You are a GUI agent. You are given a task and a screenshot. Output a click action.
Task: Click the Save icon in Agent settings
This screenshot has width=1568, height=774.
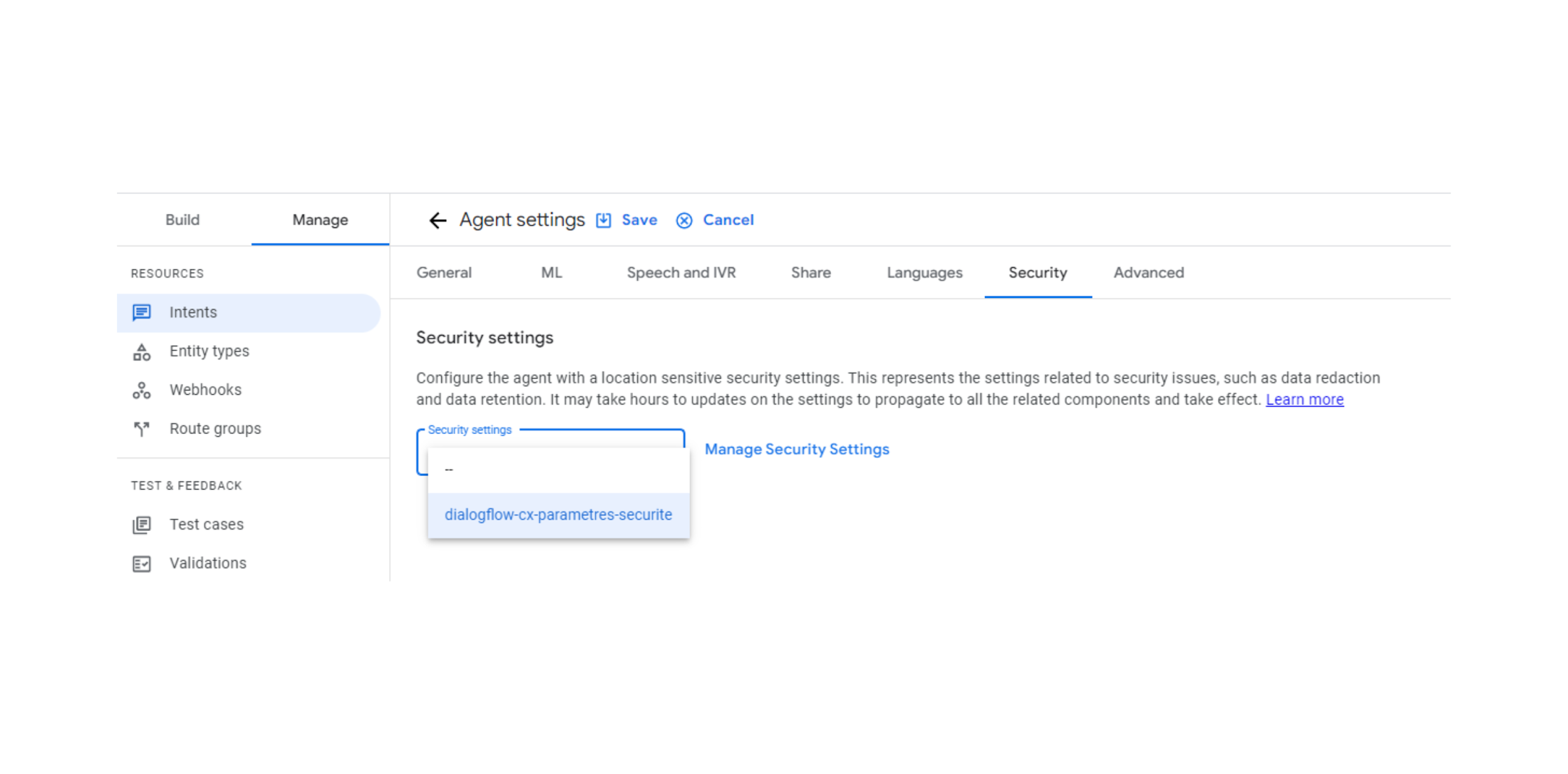(603, 220)
